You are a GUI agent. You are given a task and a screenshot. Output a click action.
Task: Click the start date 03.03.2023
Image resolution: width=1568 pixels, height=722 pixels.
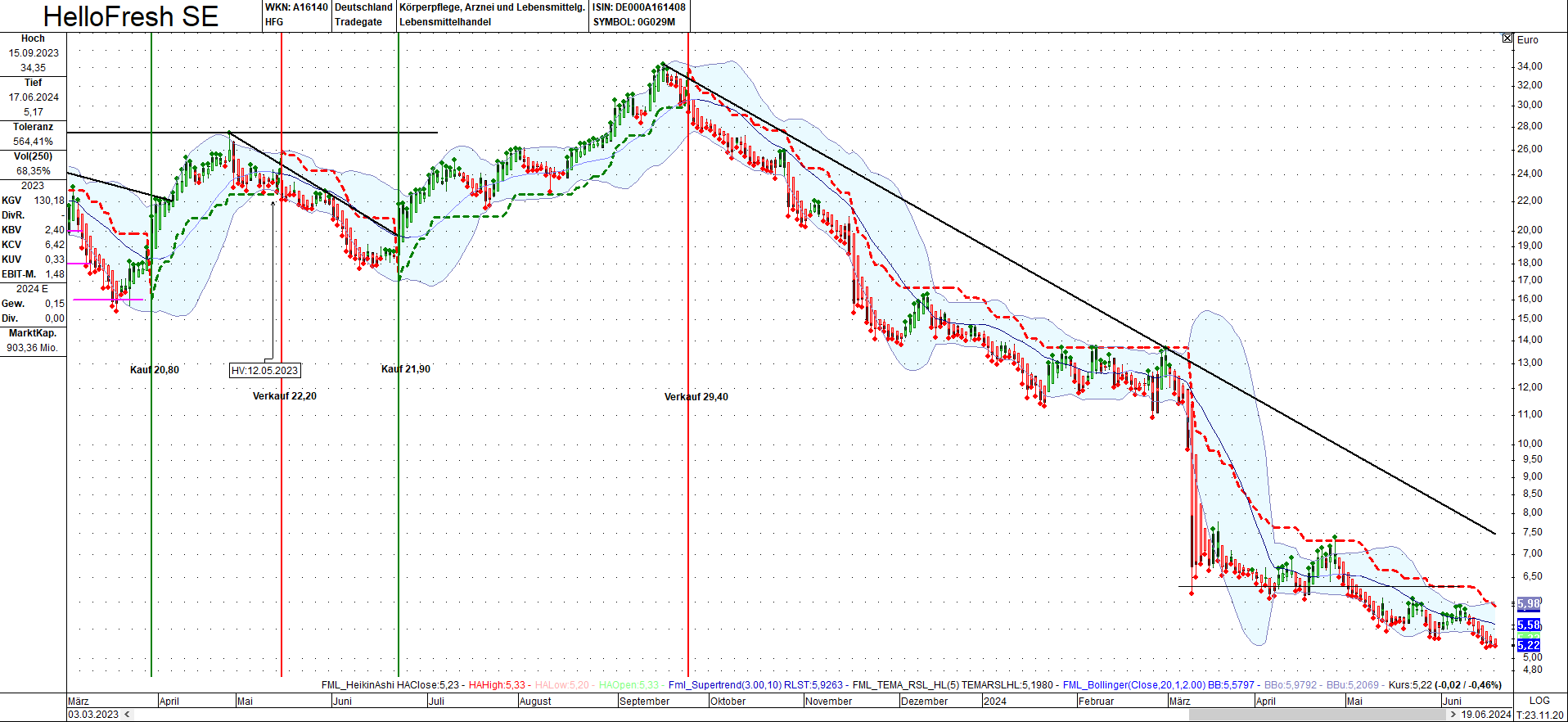click(x=93, y=715)
